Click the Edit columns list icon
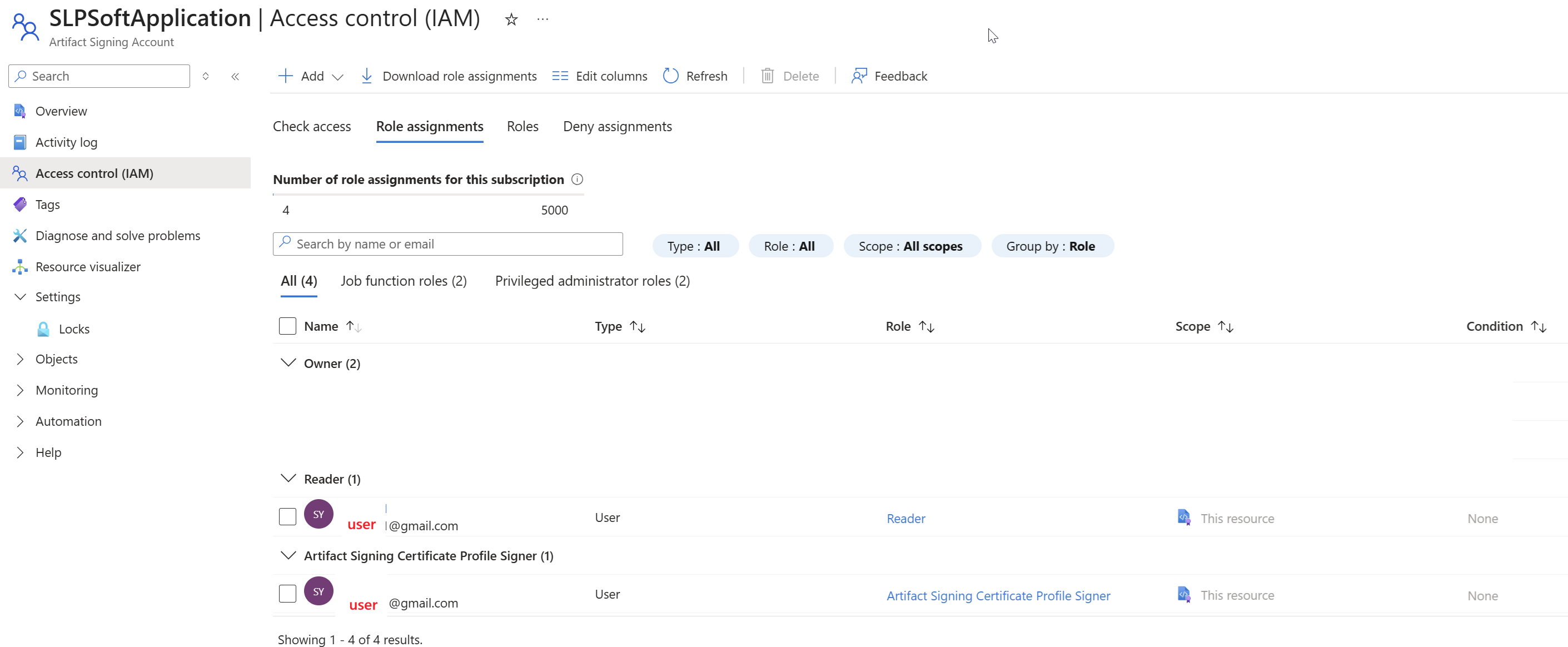 click(x=560, y=76)
